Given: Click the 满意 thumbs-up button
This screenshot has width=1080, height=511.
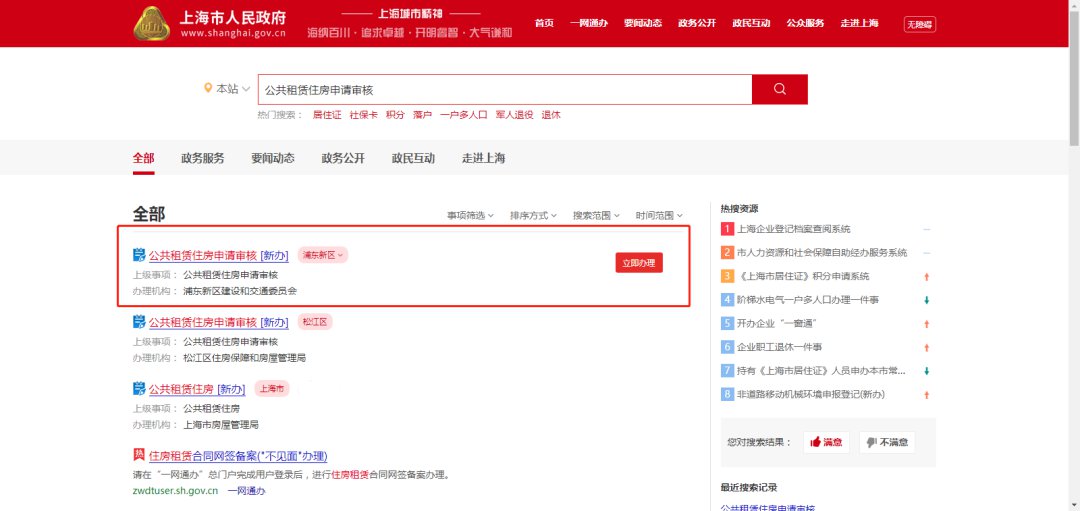Looking at the screenshot, I should tap(826, 442).
